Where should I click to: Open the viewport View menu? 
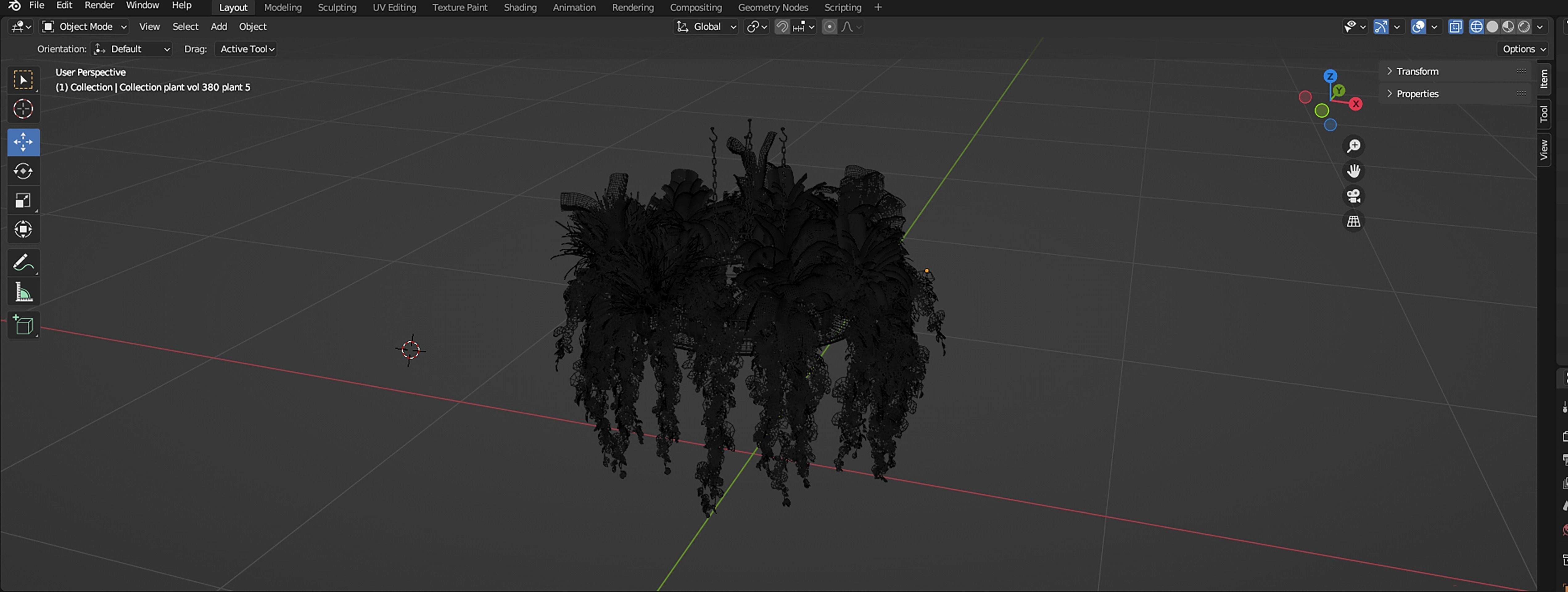(149, 27)
